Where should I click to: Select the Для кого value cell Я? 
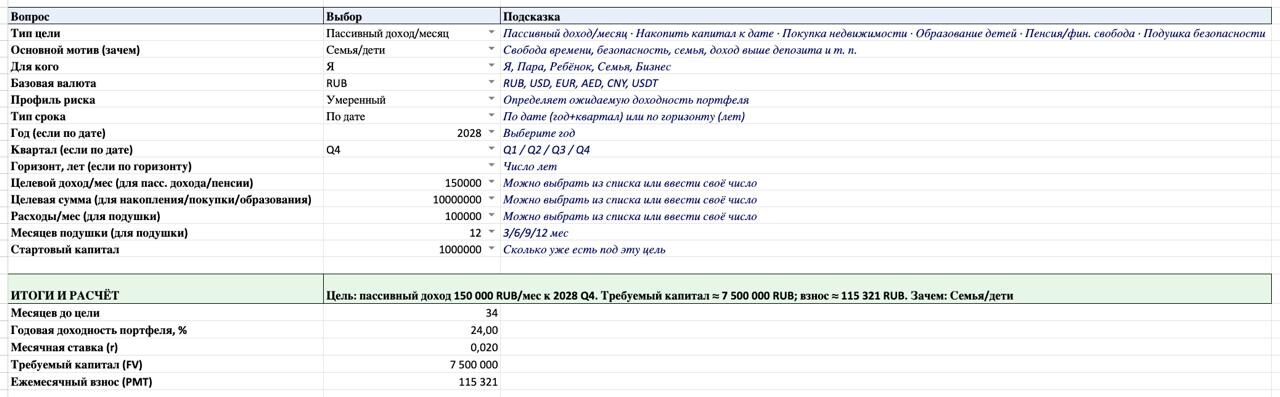[x=411, y=66]
